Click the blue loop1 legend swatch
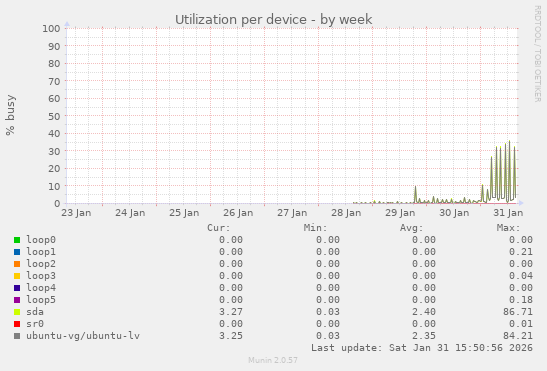Image resolution: width=547 pixels, height=371 pixels. click(17, 252)
